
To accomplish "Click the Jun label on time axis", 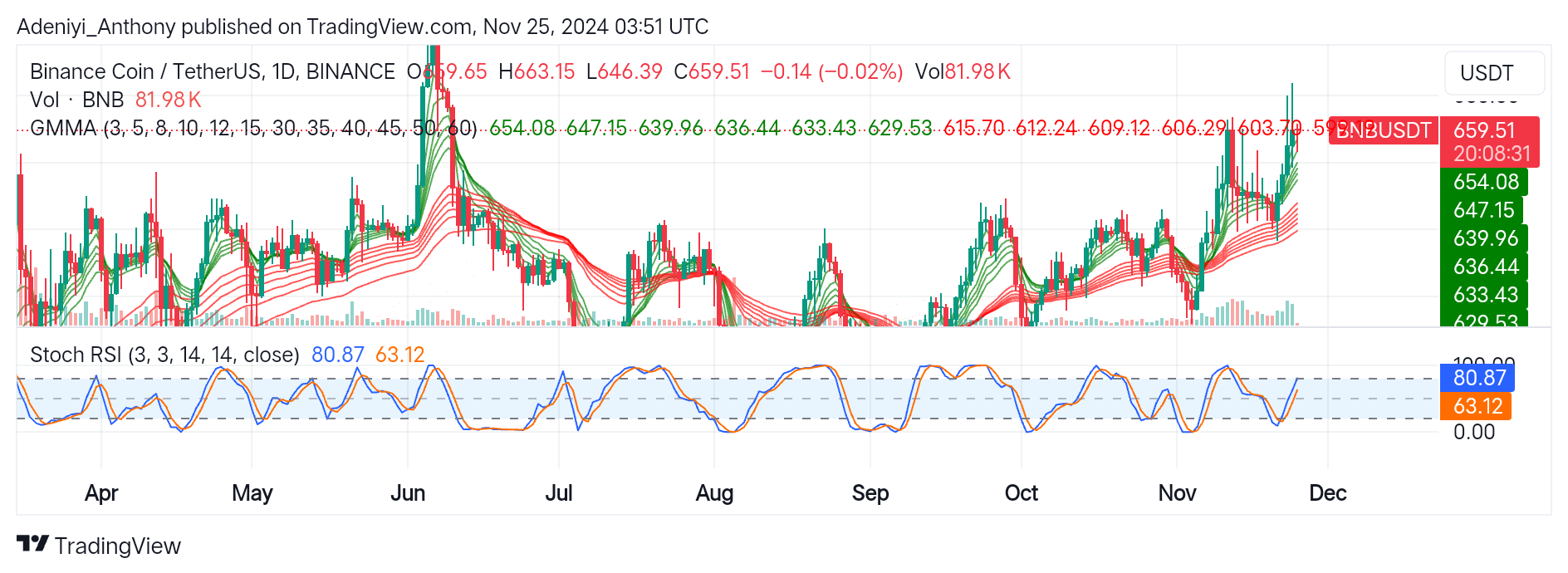I will 408,493.
